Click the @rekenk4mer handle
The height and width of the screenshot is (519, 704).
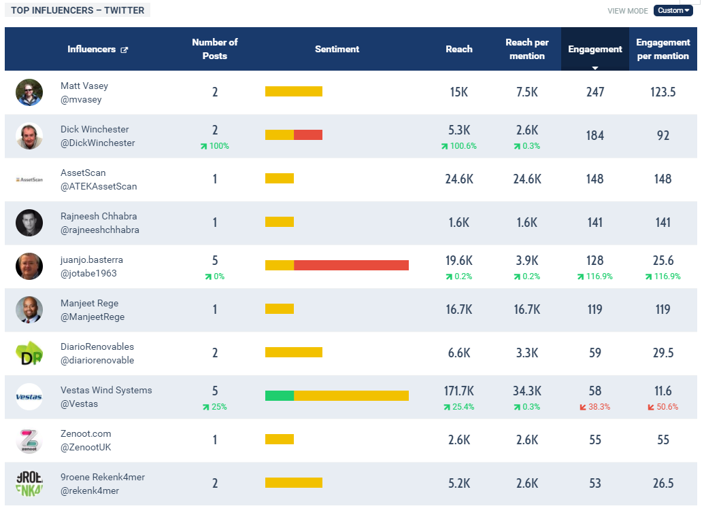pyautogui.click(x=89, y=491)
